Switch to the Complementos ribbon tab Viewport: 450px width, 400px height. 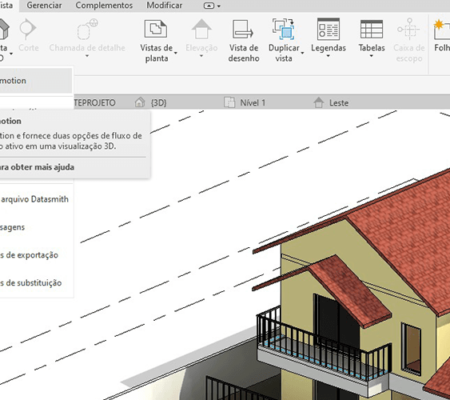pos(104,5)
